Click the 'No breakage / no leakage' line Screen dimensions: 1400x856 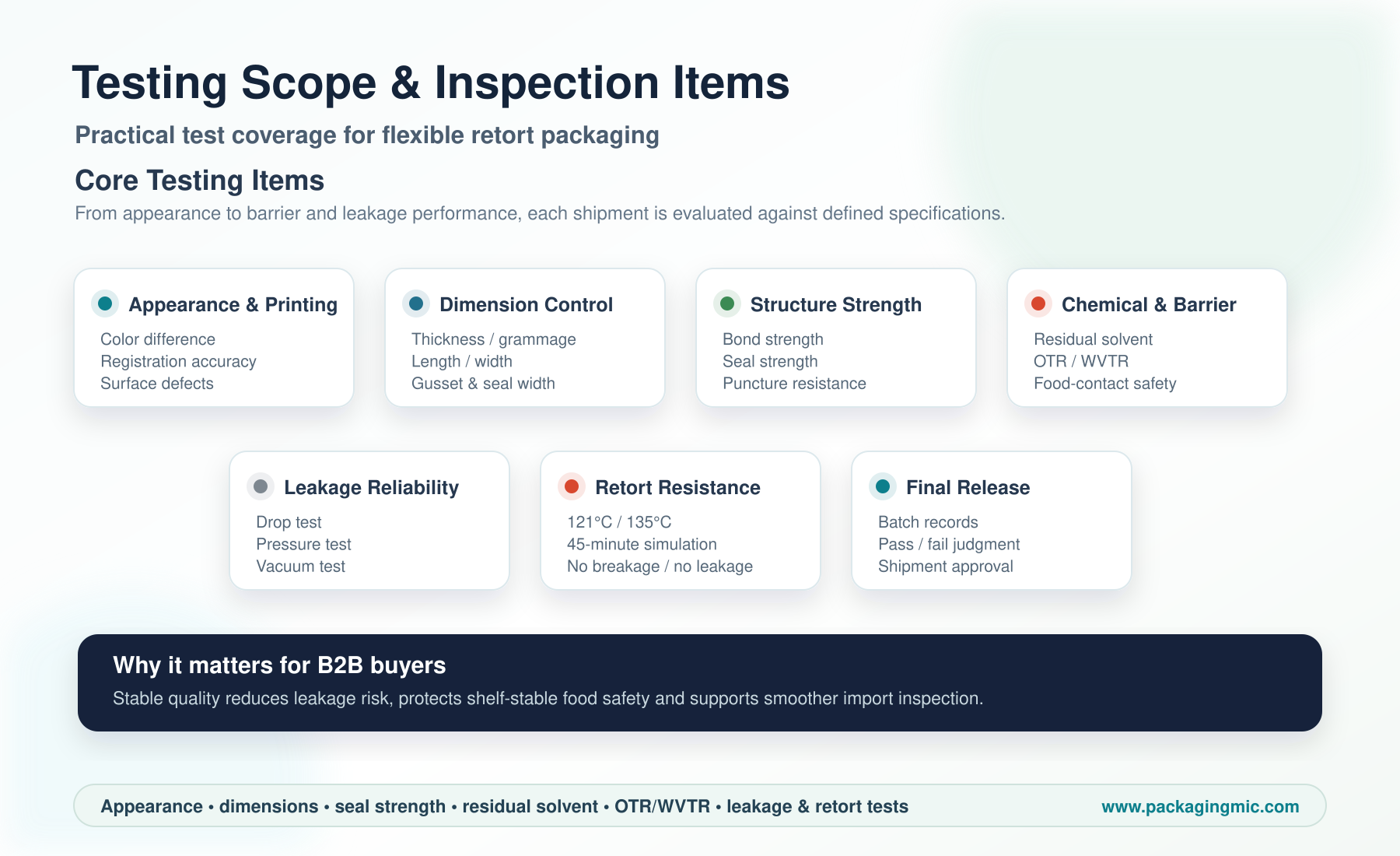coord(660,566)
